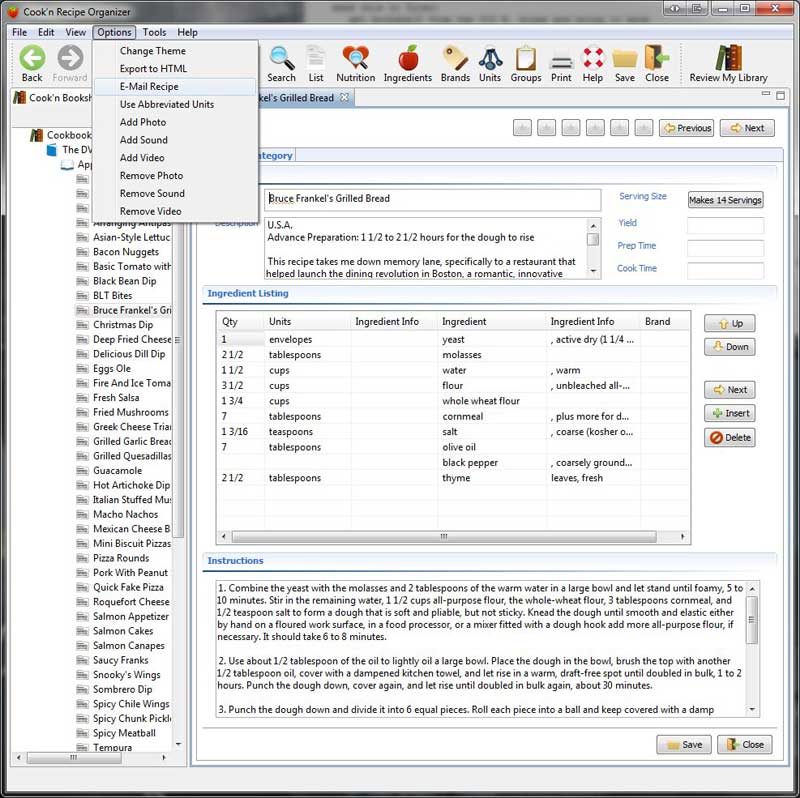
Task: Click Next beside the ingredient table
Action: point(730,389)
